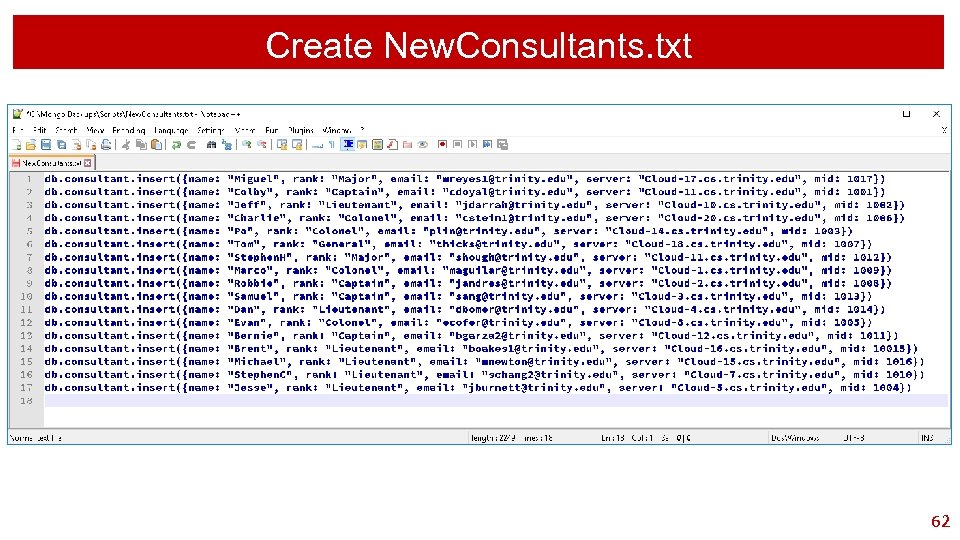
Task: Click line number 12 in the margin
Action: point(26,322)
